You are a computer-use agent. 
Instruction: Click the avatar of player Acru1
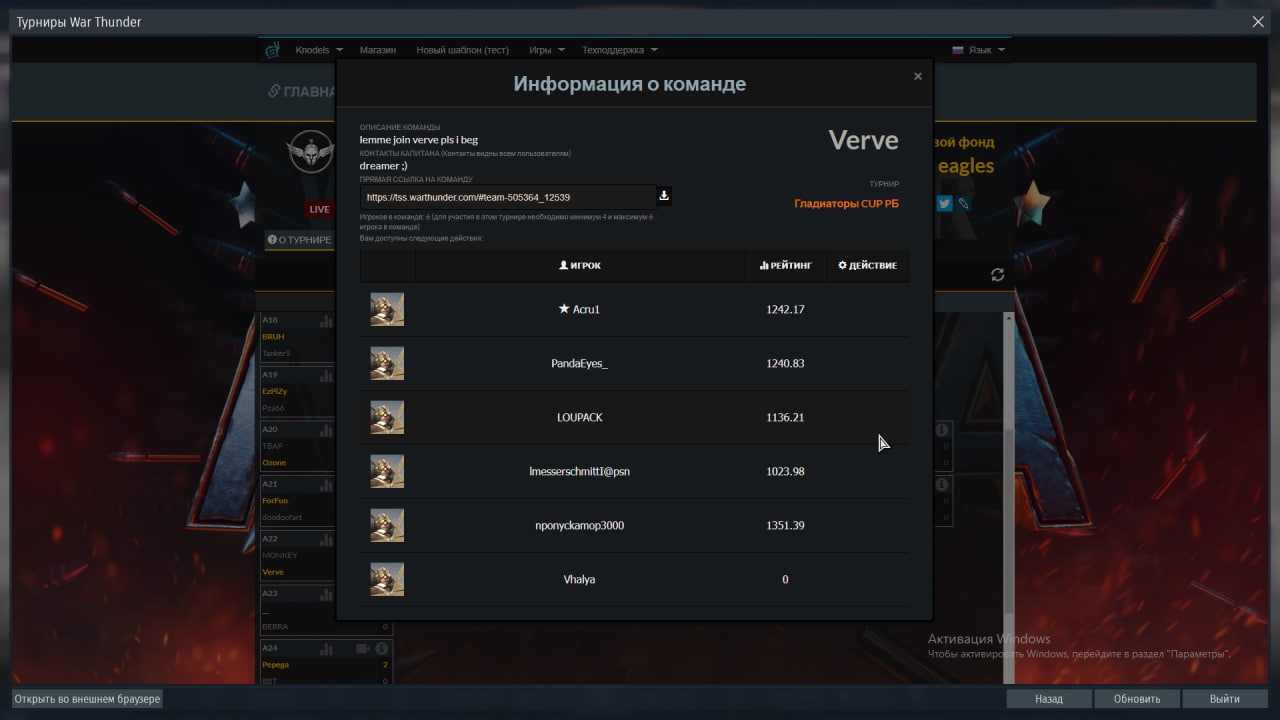(x=387, y=309)
